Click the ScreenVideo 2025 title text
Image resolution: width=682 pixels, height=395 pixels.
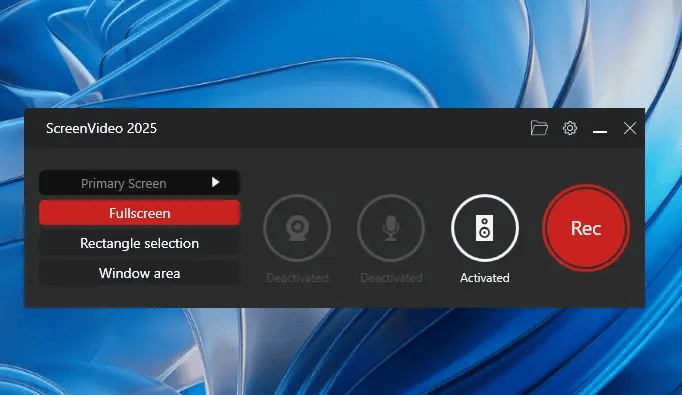101,128
